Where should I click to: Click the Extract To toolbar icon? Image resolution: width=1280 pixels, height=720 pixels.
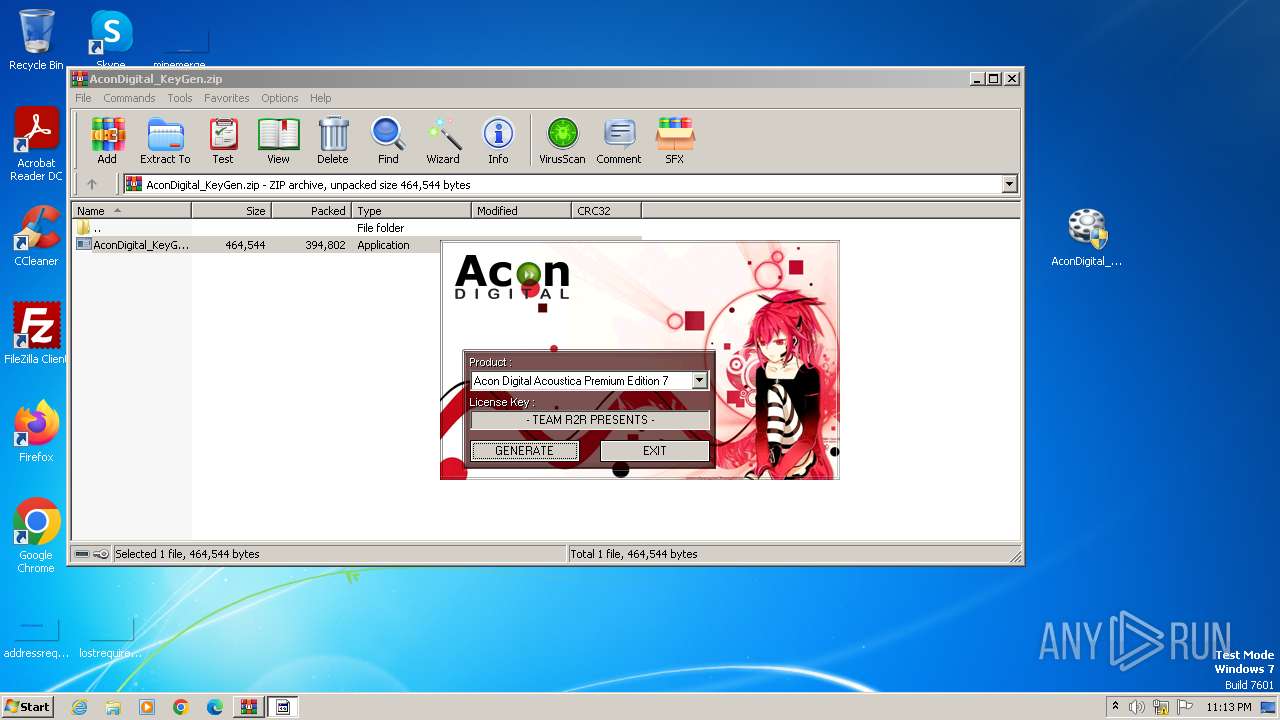pyautogui.click(x=165, y=140)
